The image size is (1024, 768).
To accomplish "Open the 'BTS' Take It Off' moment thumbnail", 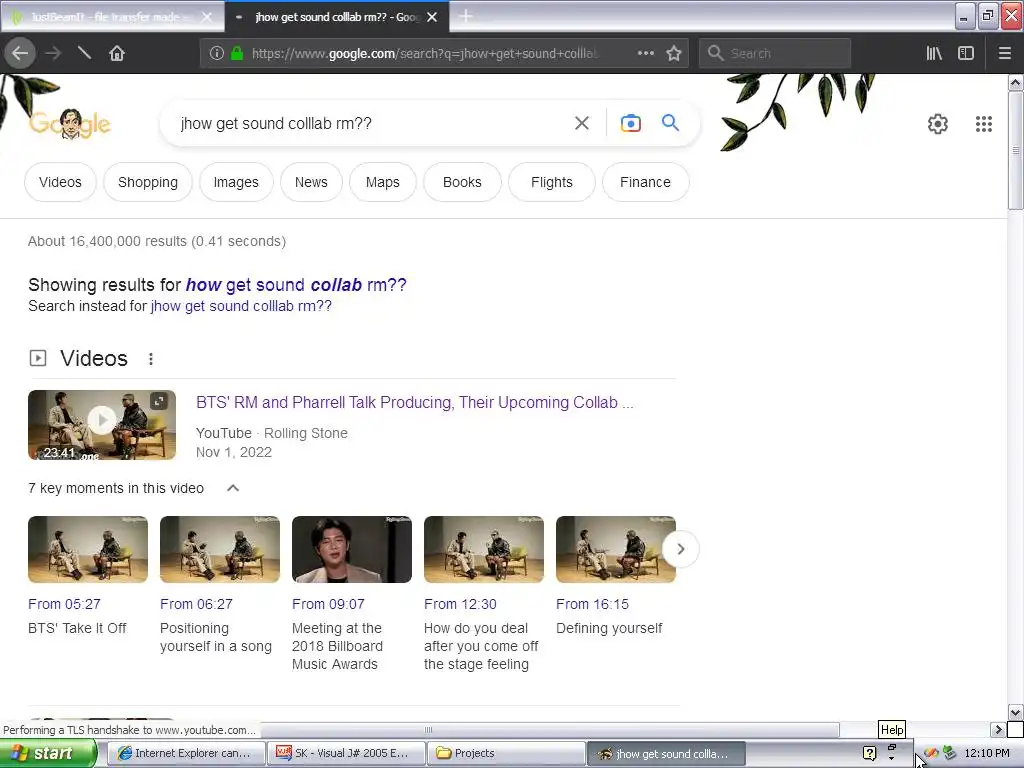I will click(x=88, y=549).
